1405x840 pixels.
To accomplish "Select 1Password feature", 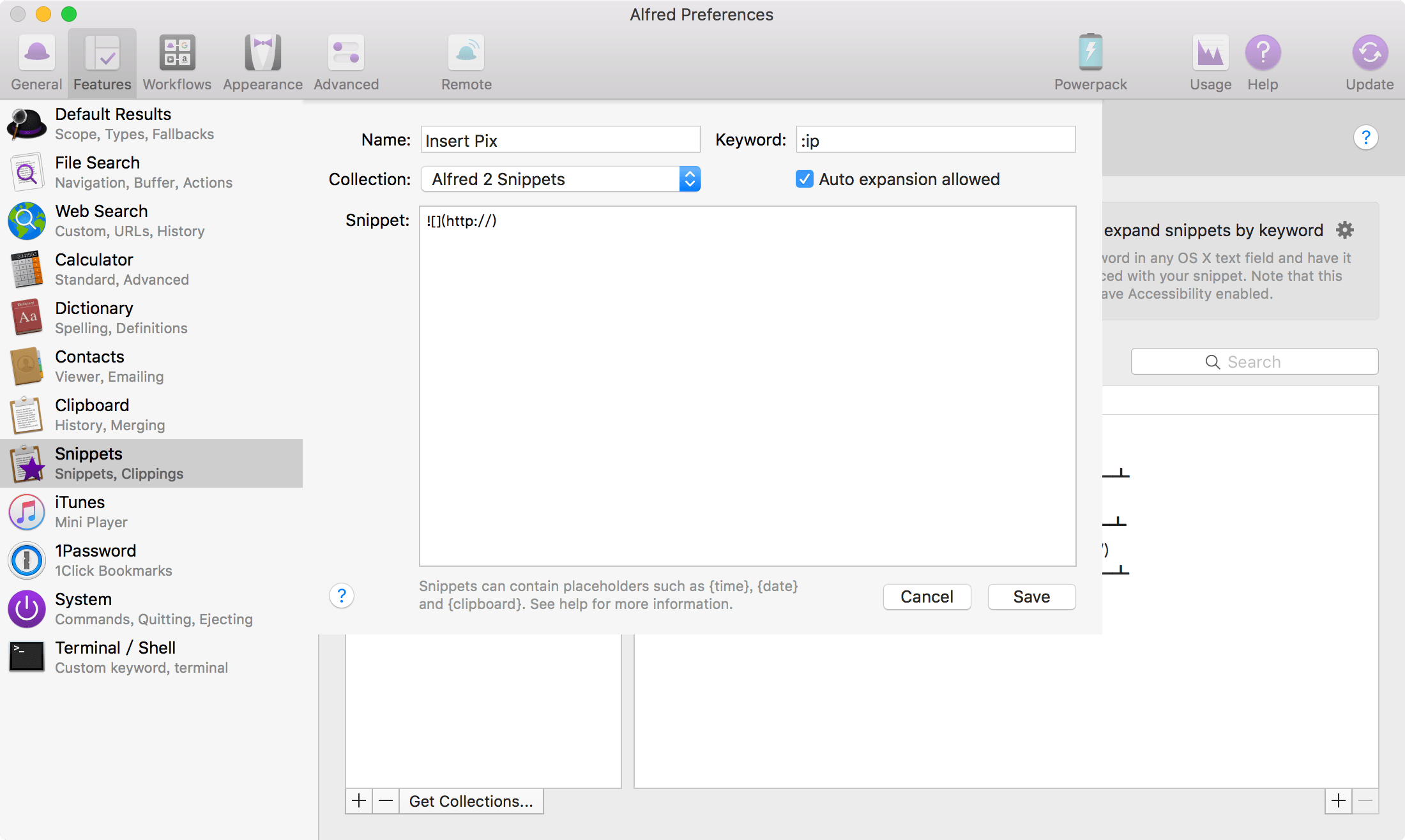I will click(151, 560).
